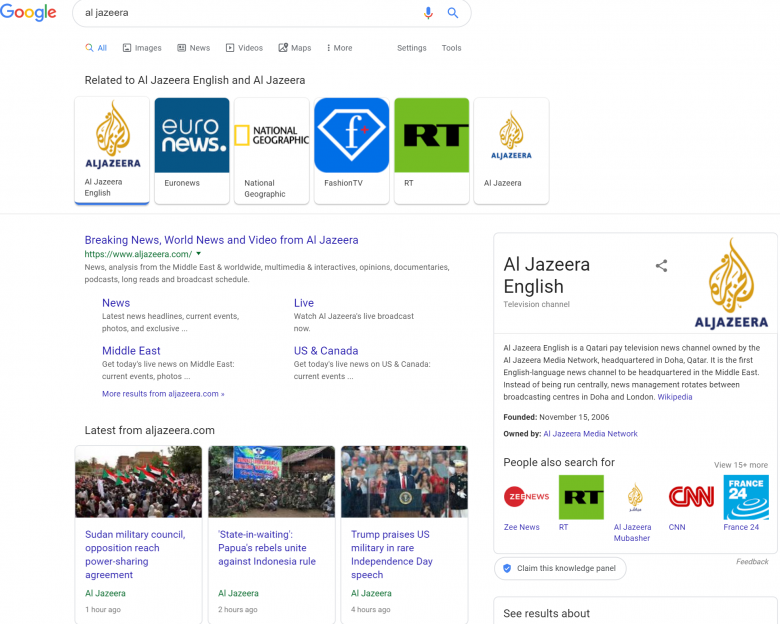Select the RT green logo related card
780x624 pixels.
432,151
